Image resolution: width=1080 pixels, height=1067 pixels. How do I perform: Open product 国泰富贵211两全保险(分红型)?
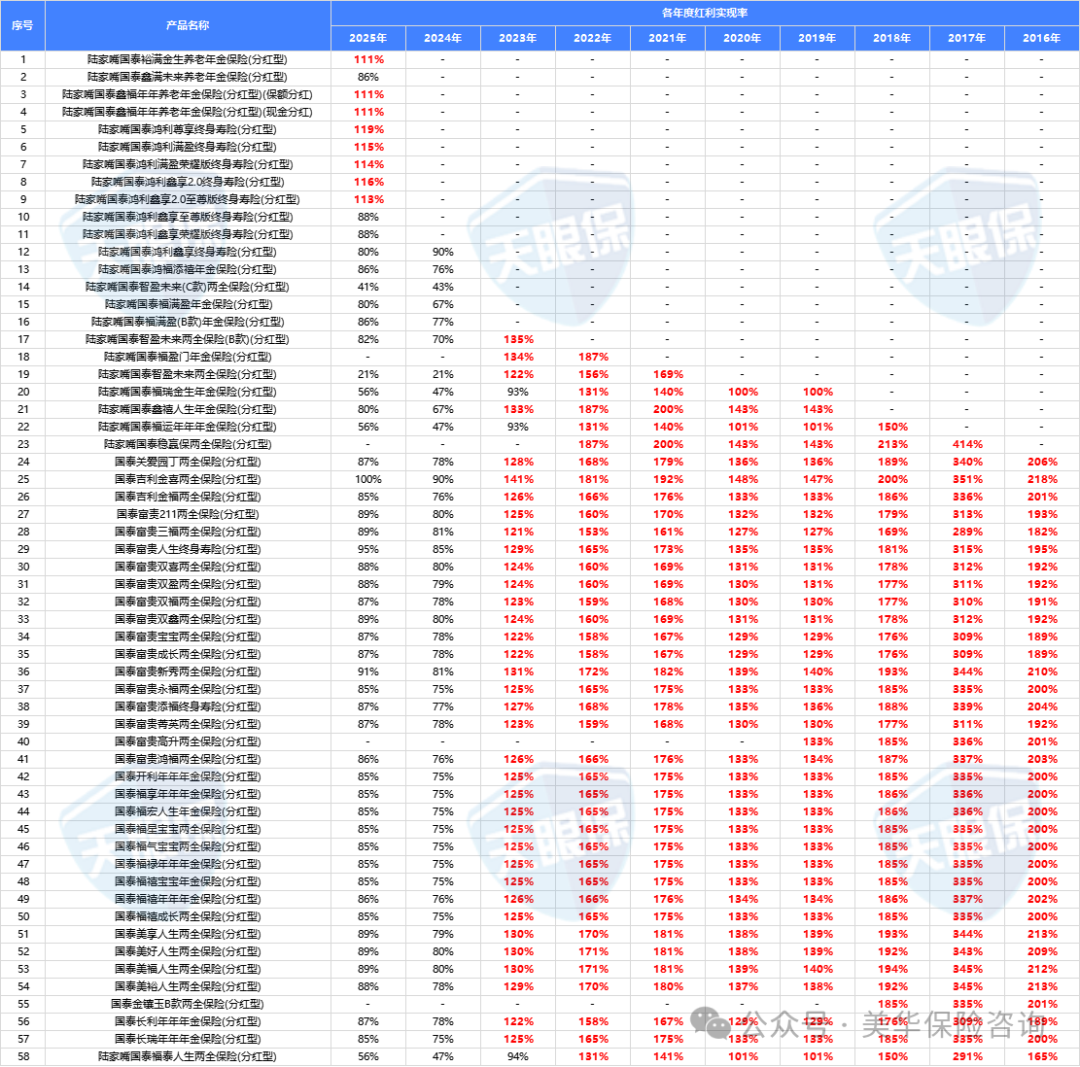point(188,514)
